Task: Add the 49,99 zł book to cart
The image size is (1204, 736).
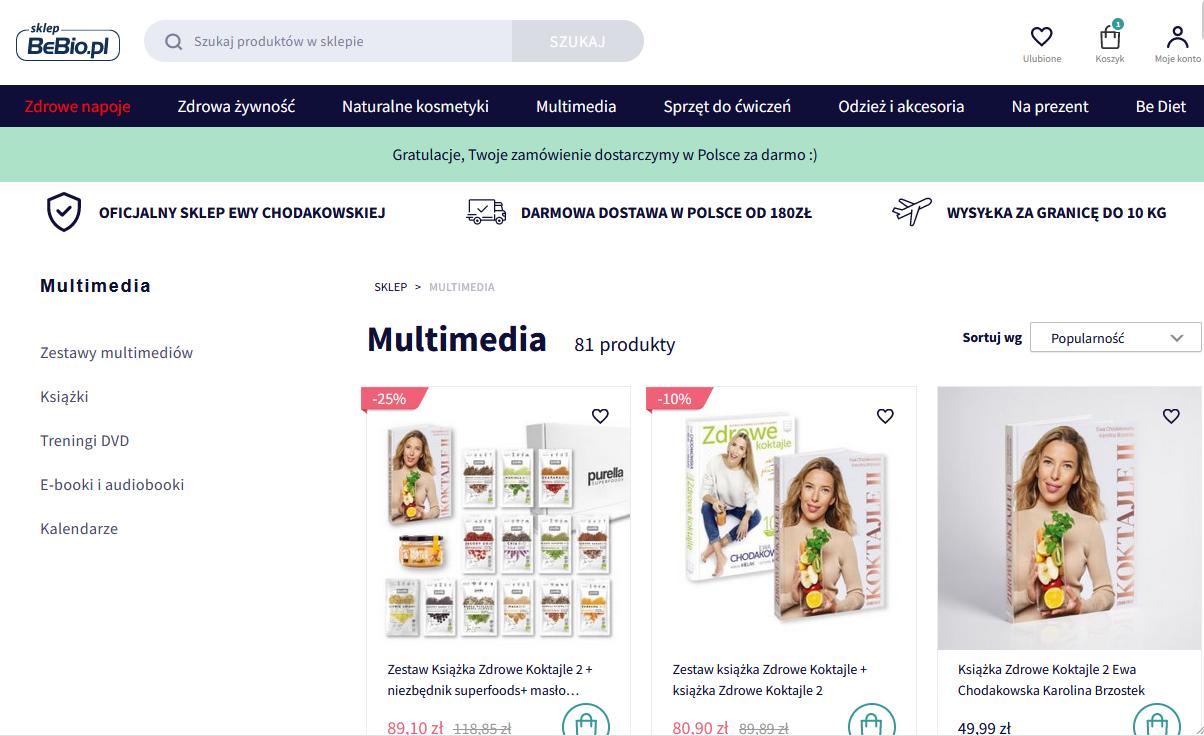Action: click(x=1157, y=724)
